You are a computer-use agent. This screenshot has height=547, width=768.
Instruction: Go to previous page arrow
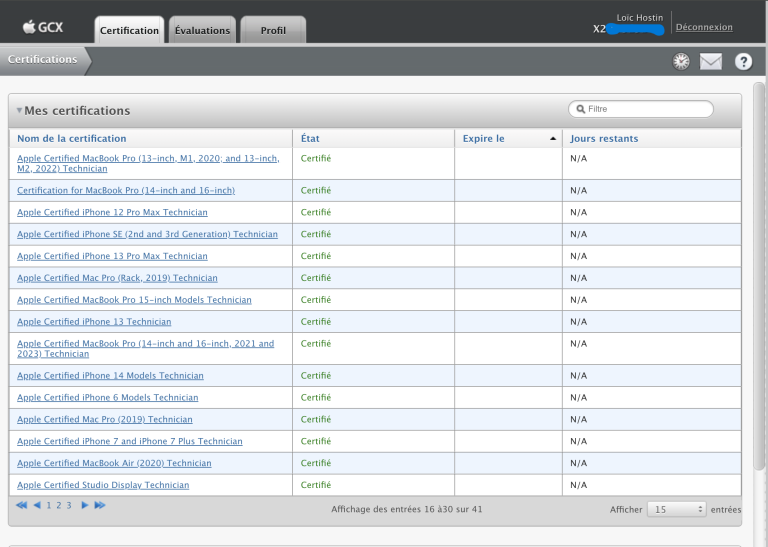click(37, 505)
